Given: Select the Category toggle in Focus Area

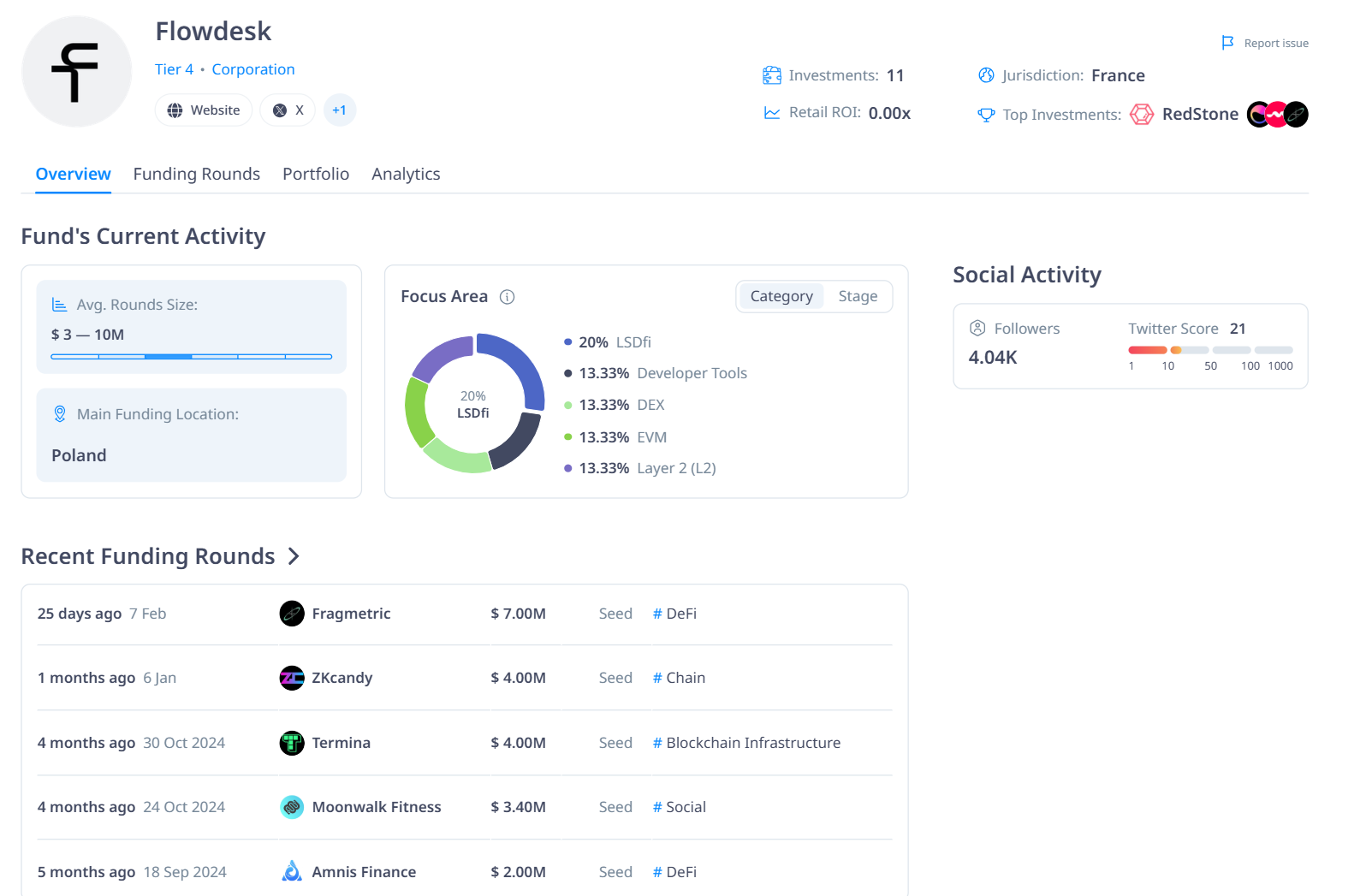Looking at the screenshot, I should click(x=781, y=296).
